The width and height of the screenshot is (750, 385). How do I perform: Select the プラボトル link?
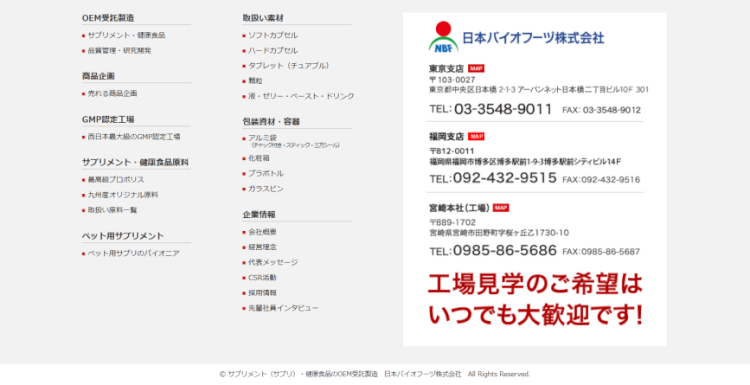point(265,174)
